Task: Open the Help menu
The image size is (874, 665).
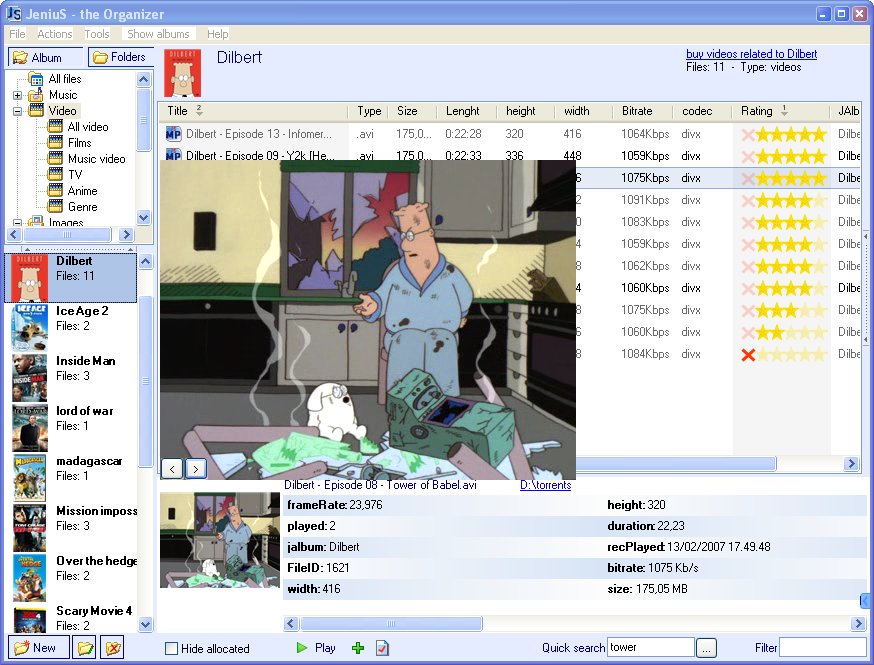Action: pyautogui.click(x=218, y=34)
